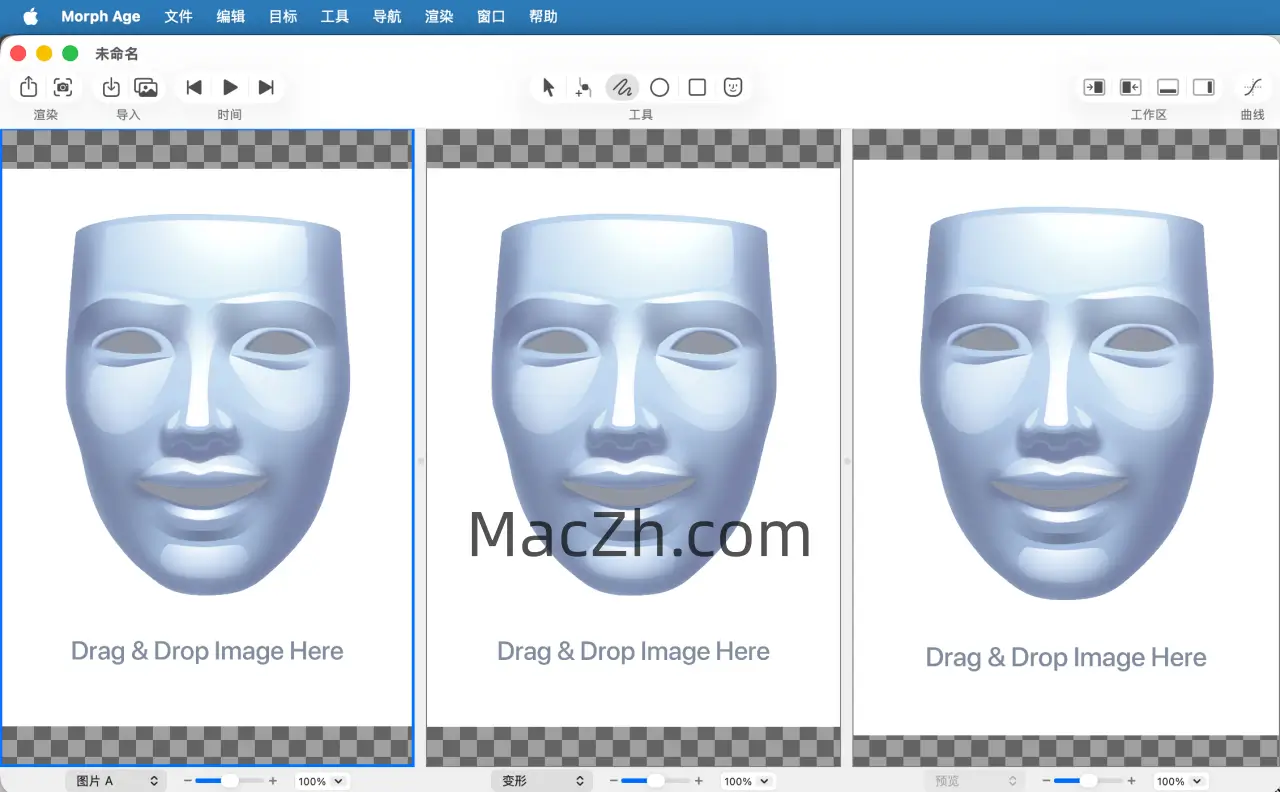The width and height of the screenshot is (1280, 792).
Task: Toggle the right sidebar panel
Action: click(1203, 88)
